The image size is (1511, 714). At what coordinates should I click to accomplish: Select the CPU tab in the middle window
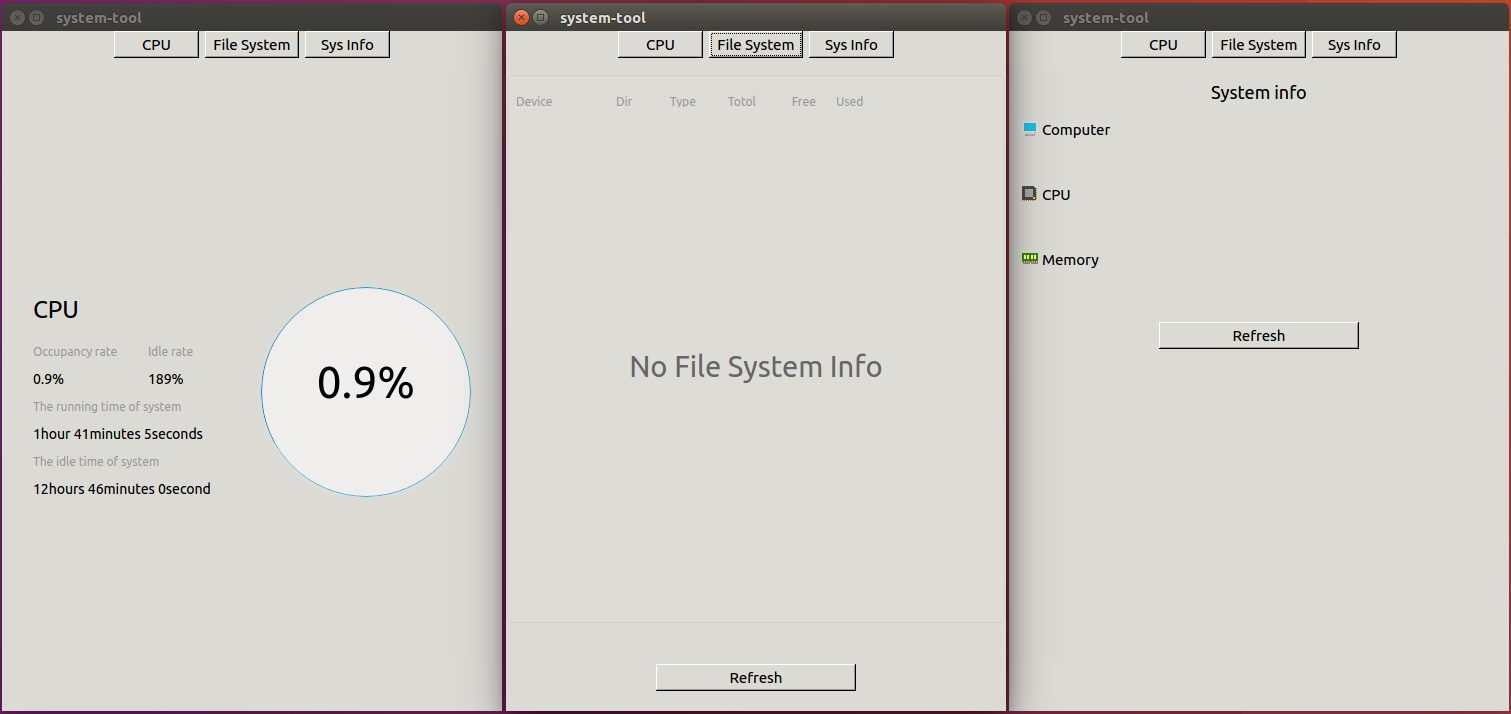[x=660, y=44]
